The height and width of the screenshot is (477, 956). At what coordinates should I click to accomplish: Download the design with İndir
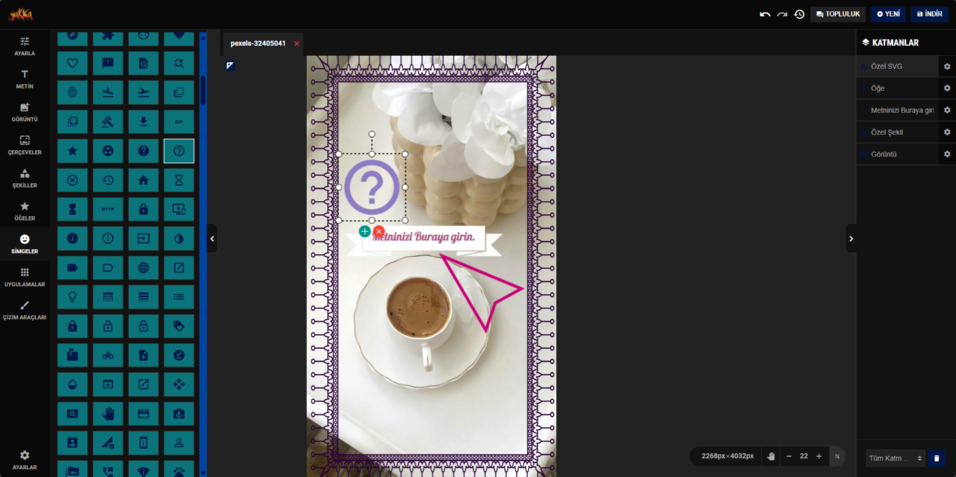930,14
